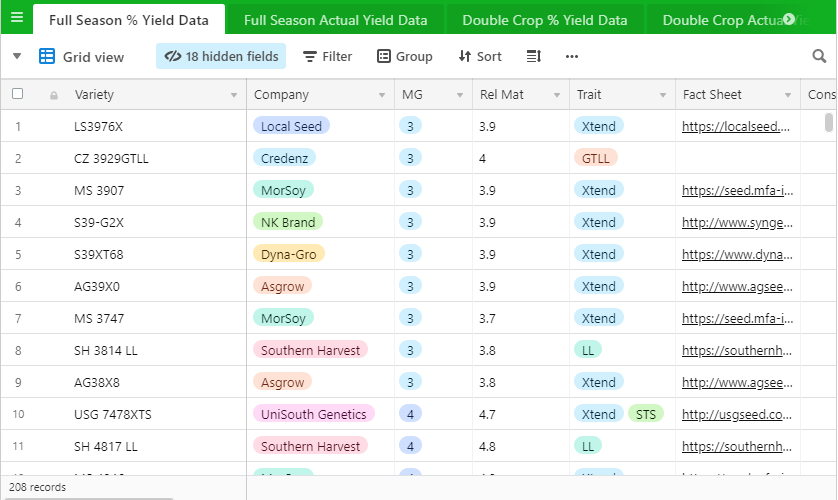Collapse views sidebar triangle toggle
838x500 pixels.
click(17, 56)
